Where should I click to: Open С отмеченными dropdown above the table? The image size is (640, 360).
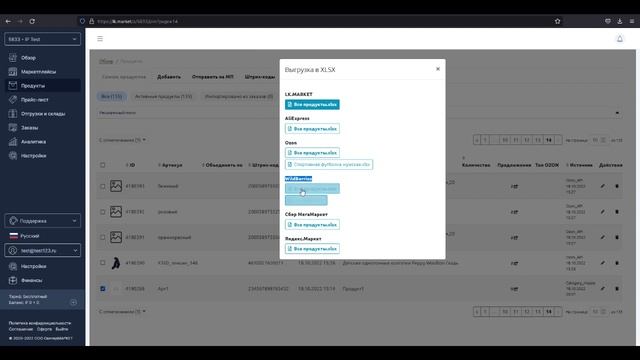(122, 140)
